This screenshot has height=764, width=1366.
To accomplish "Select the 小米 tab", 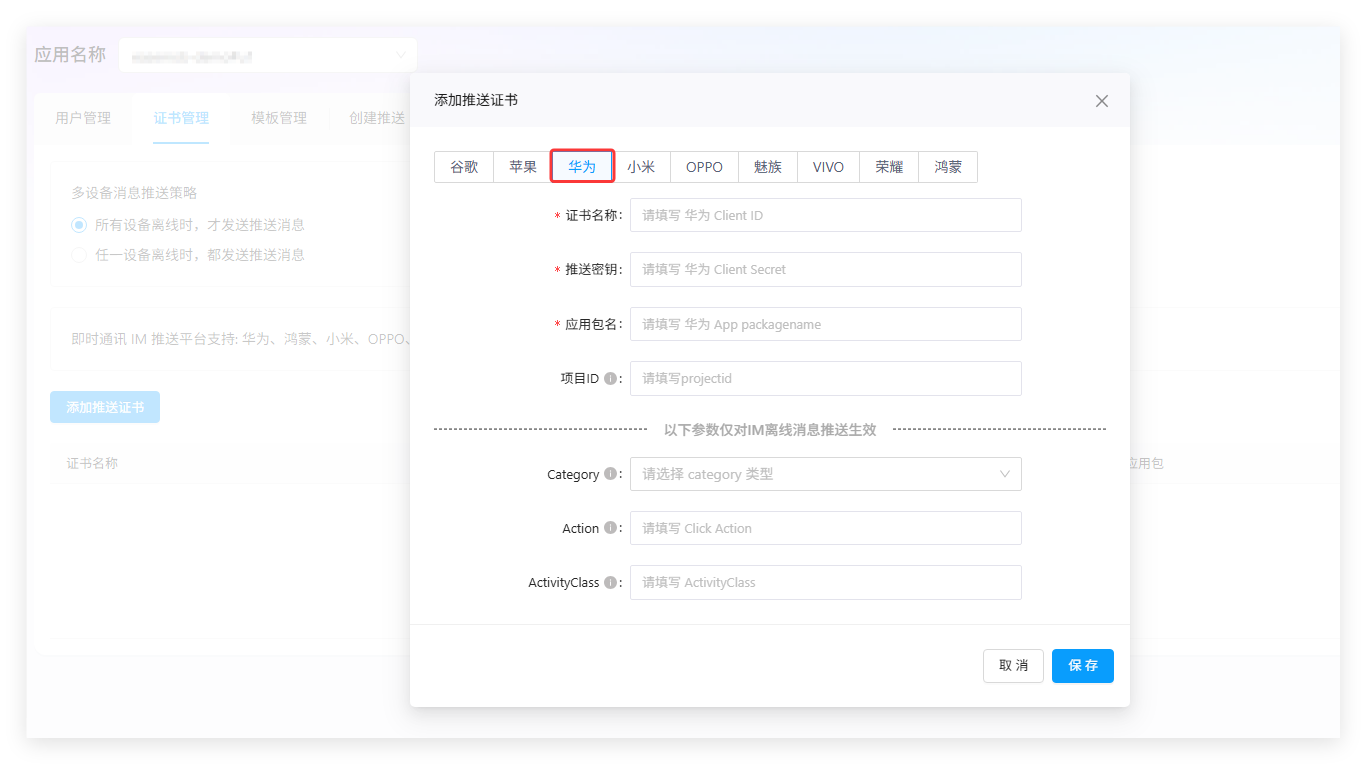I will pos(641,167).
